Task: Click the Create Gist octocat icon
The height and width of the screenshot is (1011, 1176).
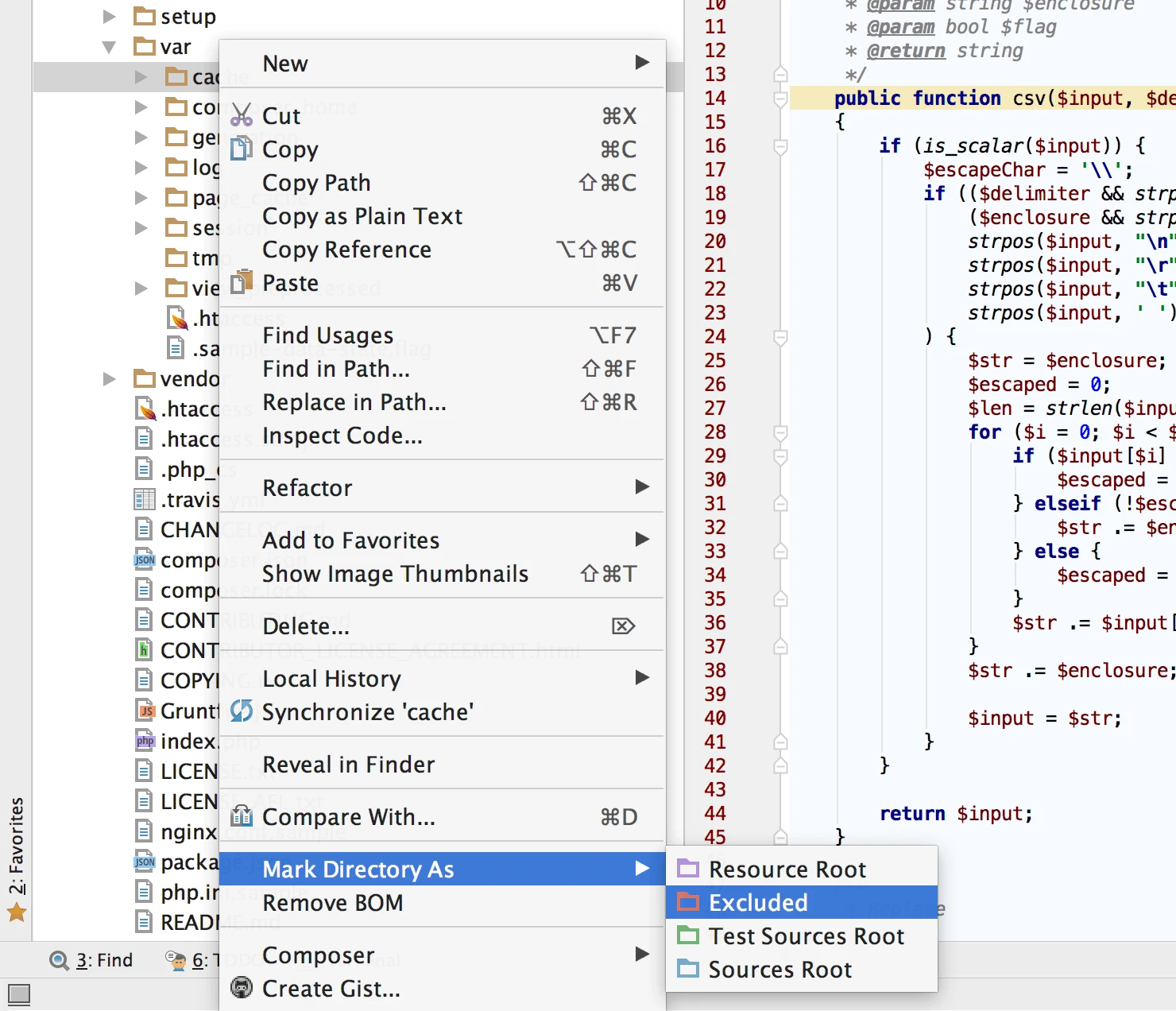Action: [x=241, y=988]
